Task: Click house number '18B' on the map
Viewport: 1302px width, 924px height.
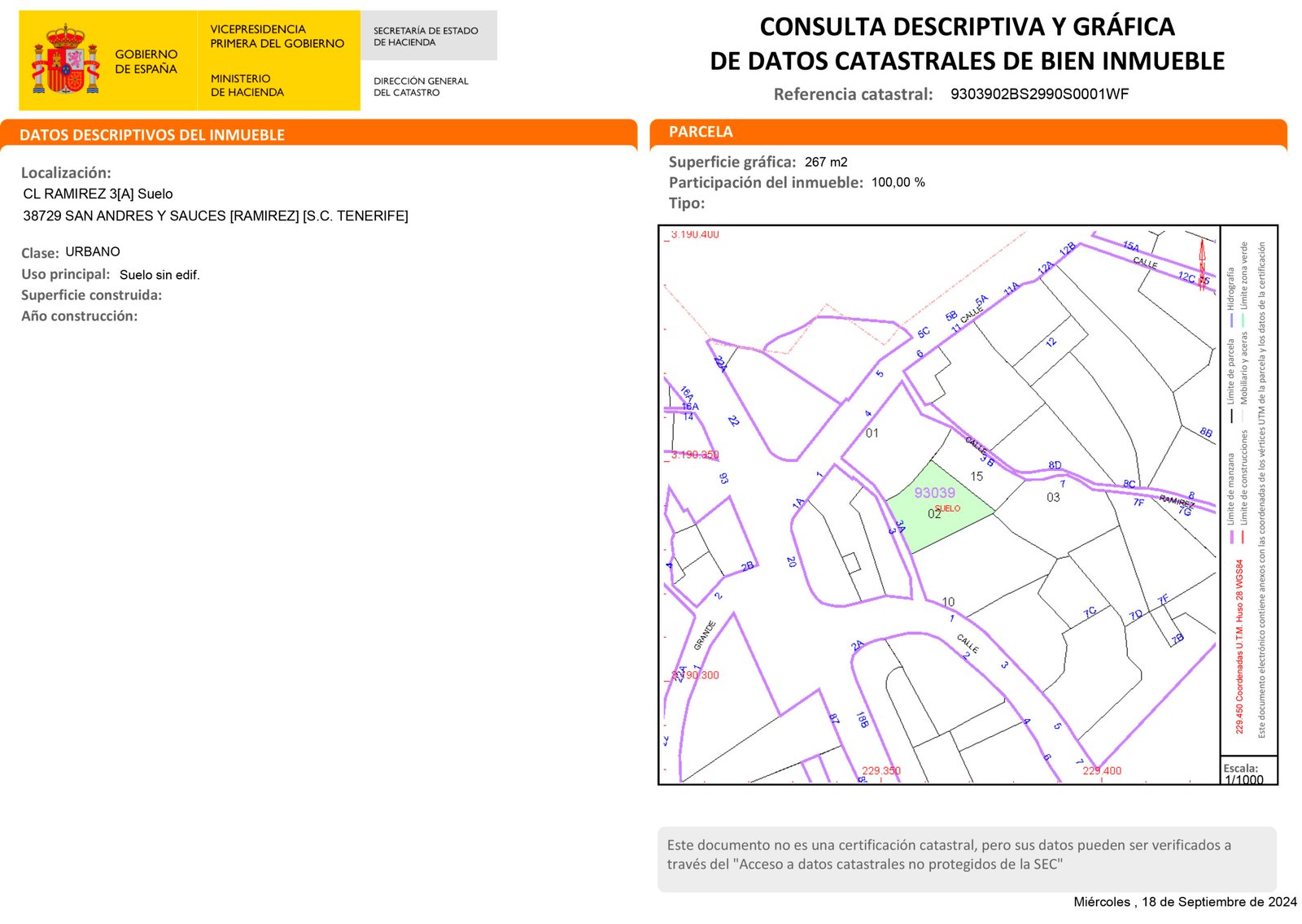Action: tap(862, 720)
